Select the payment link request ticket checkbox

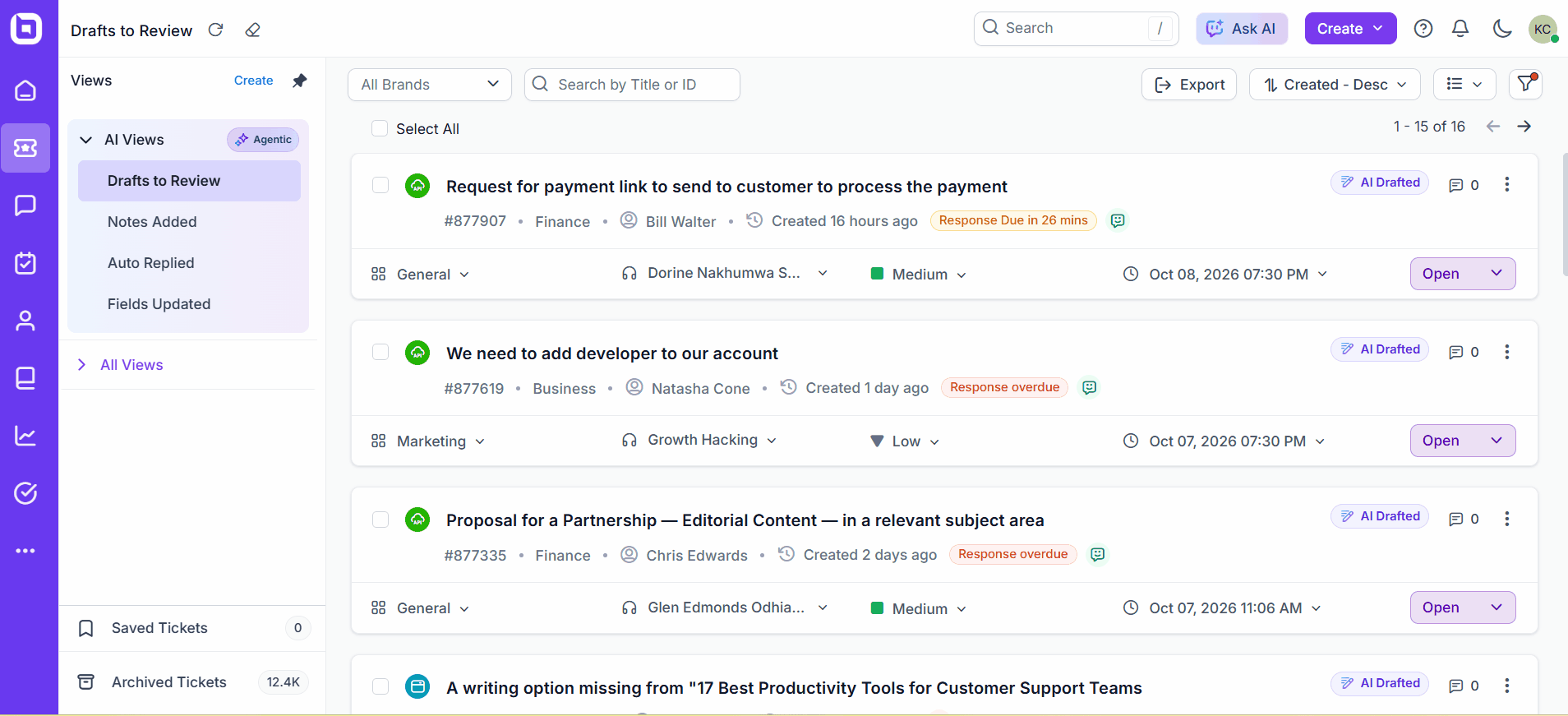(x=380, y=185)
